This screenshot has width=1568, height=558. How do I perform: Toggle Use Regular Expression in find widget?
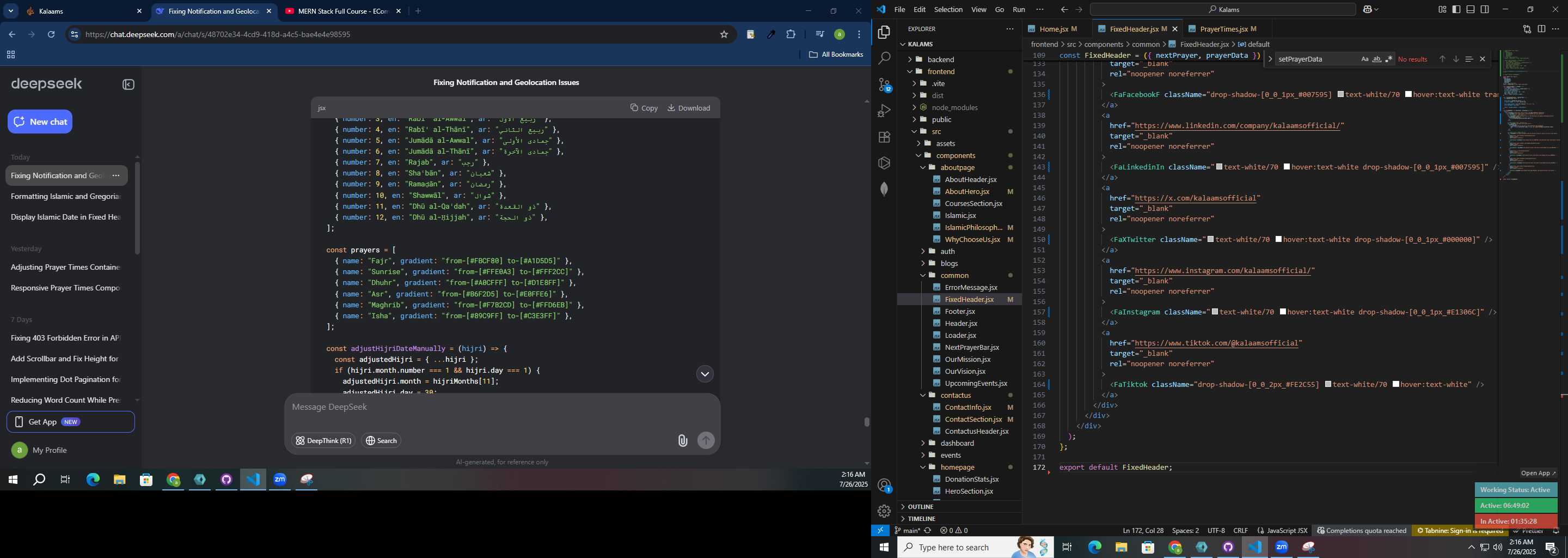tap(1389, 59)
